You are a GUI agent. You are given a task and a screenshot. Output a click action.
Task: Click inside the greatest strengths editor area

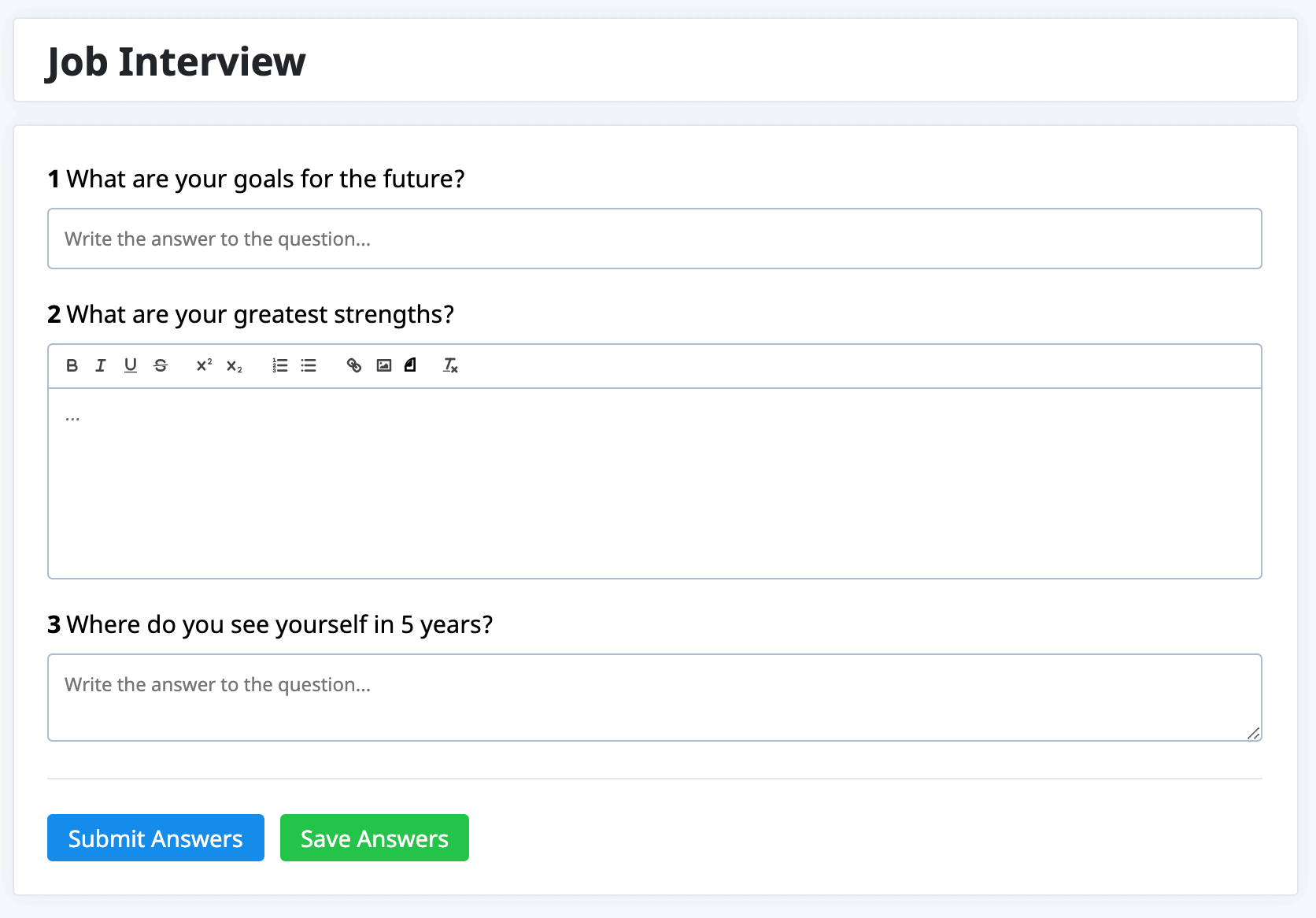tap(655, 483)
